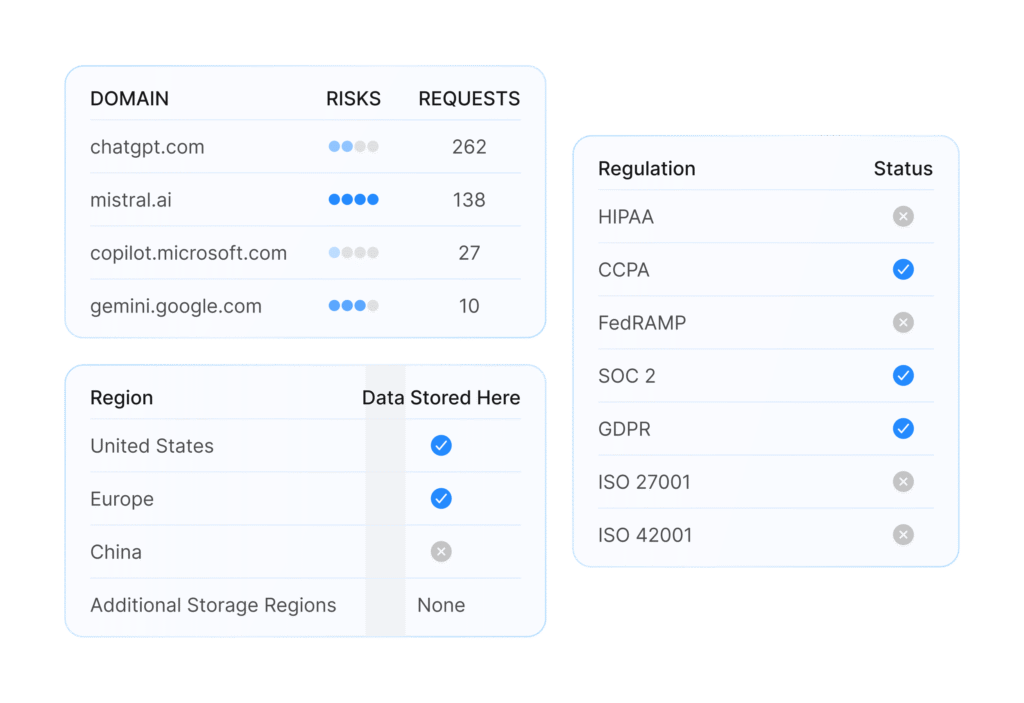The height and width of the screenshot is (703, 1024).
Task: Click the FedRAMP gray X status icon
Action: (903, 323)
